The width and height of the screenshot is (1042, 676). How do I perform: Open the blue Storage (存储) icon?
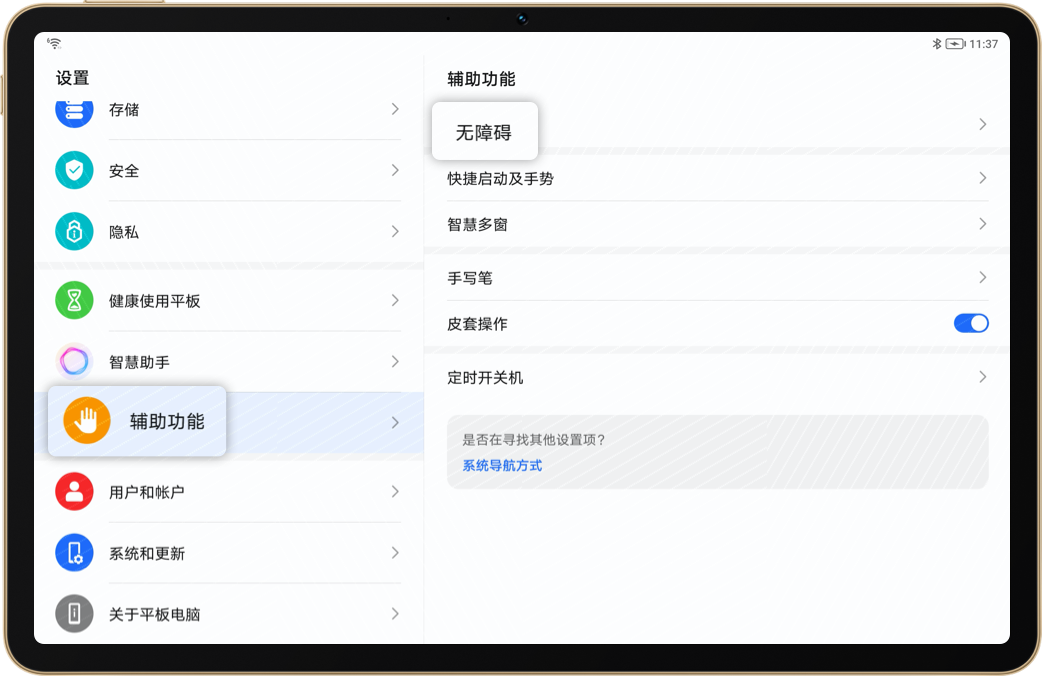coord(74,112)
